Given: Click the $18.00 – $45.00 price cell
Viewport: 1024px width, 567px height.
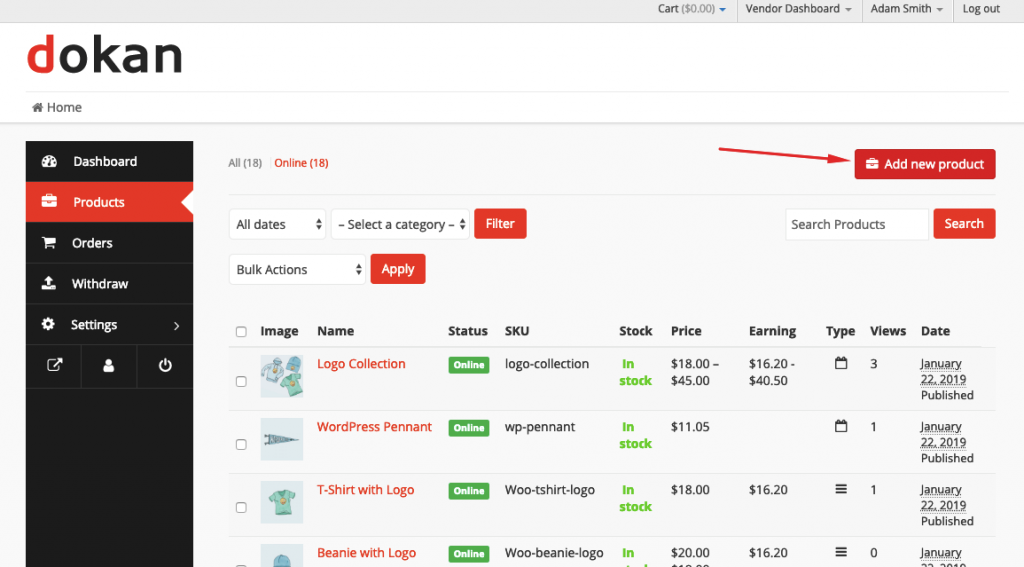Looking at the screenshot, I should tap(695, 372).
